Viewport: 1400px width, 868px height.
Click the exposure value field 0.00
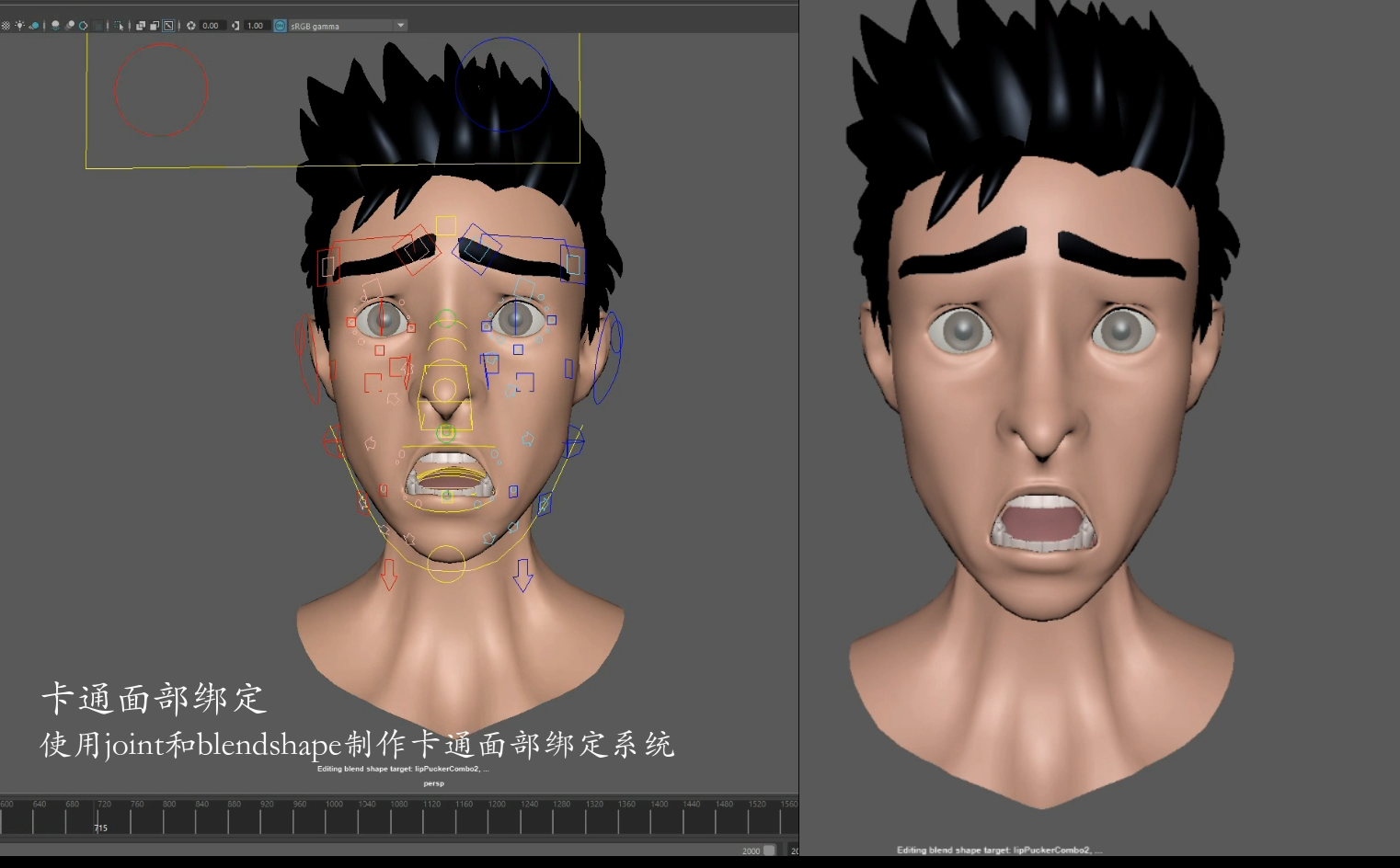[212, 26]
